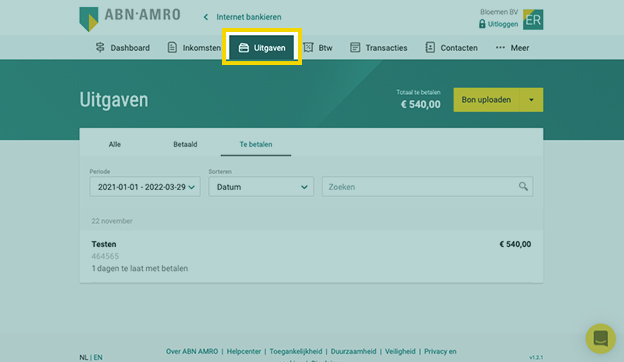Open the Helpcenter footer link
This screenshot has width=624, height=362.
tap(244, 351)
